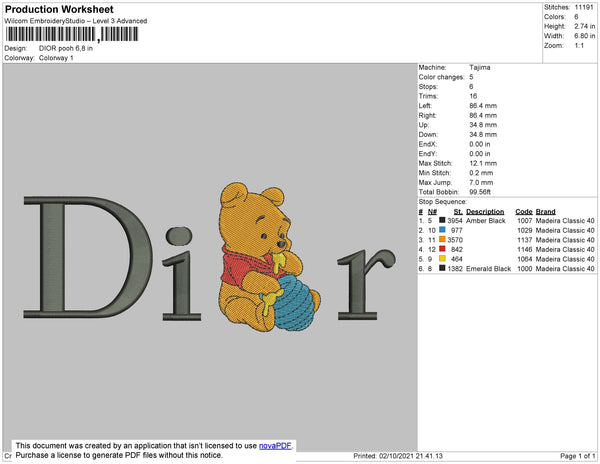Click the Height value 2.74 in
The width and height of the screenshot is (600, 464).
(585, 26)
